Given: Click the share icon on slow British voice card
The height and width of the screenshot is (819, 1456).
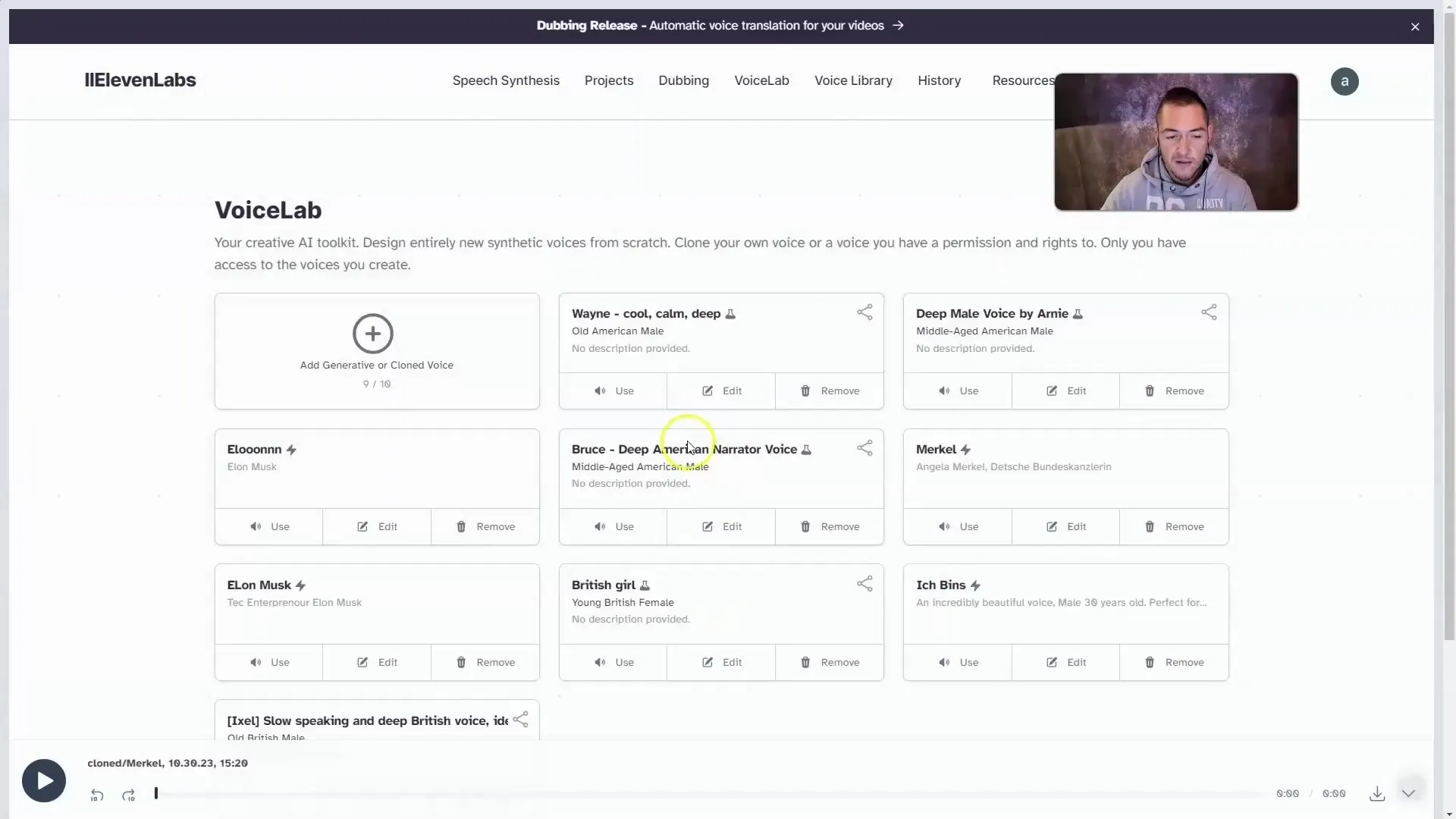Looking at the screenshot, I should click(520, 719).
